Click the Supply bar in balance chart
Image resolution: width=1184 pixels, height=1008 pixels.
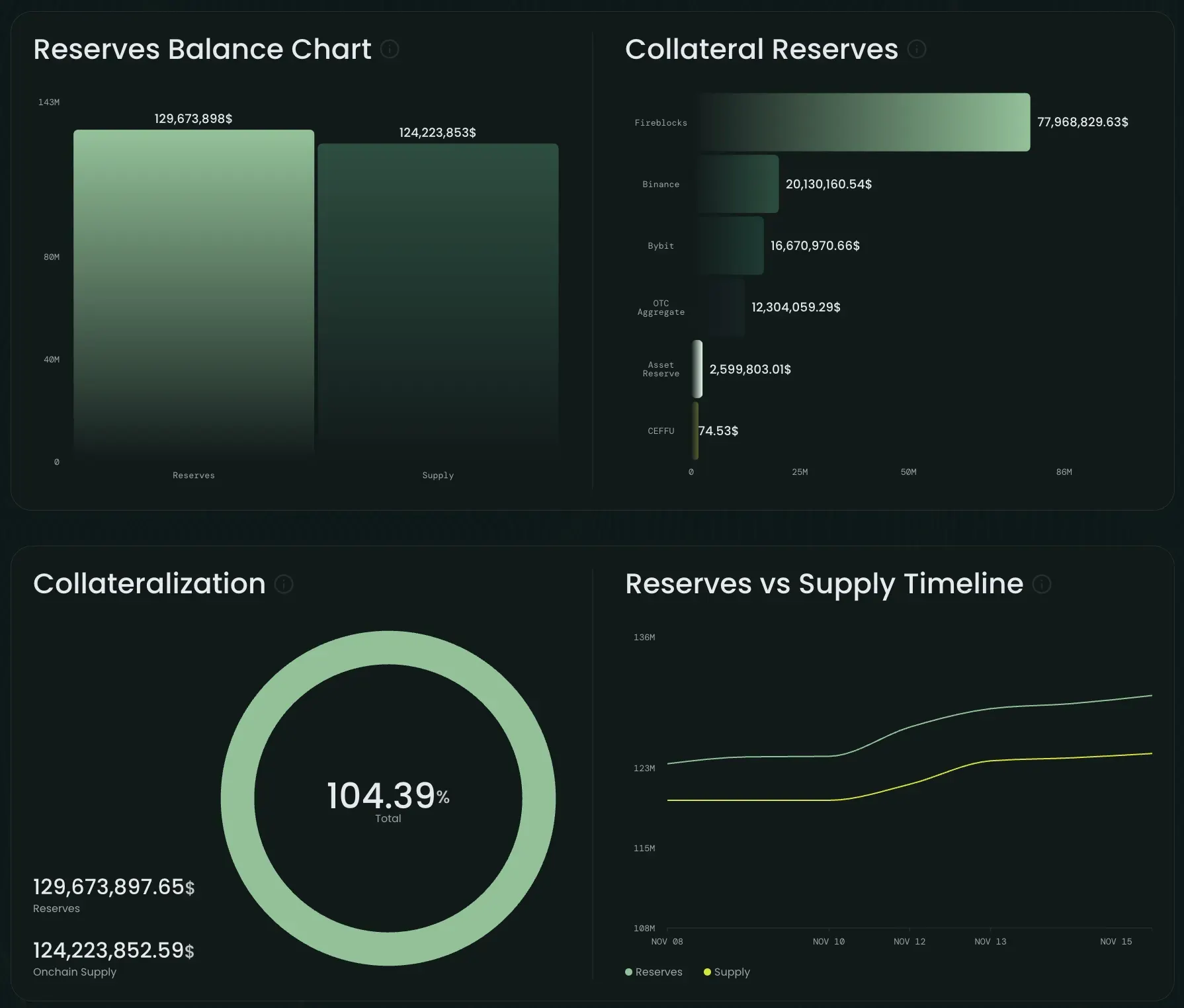pyautogui.click(x=438, y=298)
